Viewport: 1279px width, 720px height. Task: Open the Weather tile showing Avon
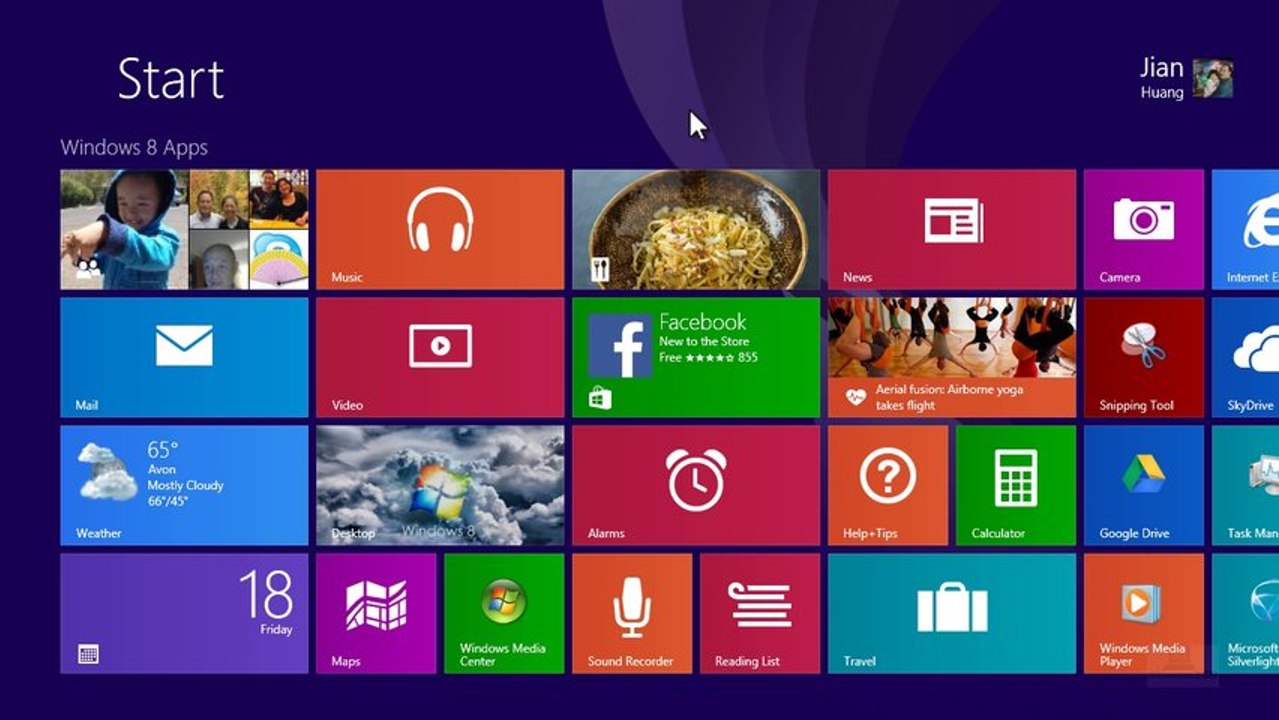(184, 486)
